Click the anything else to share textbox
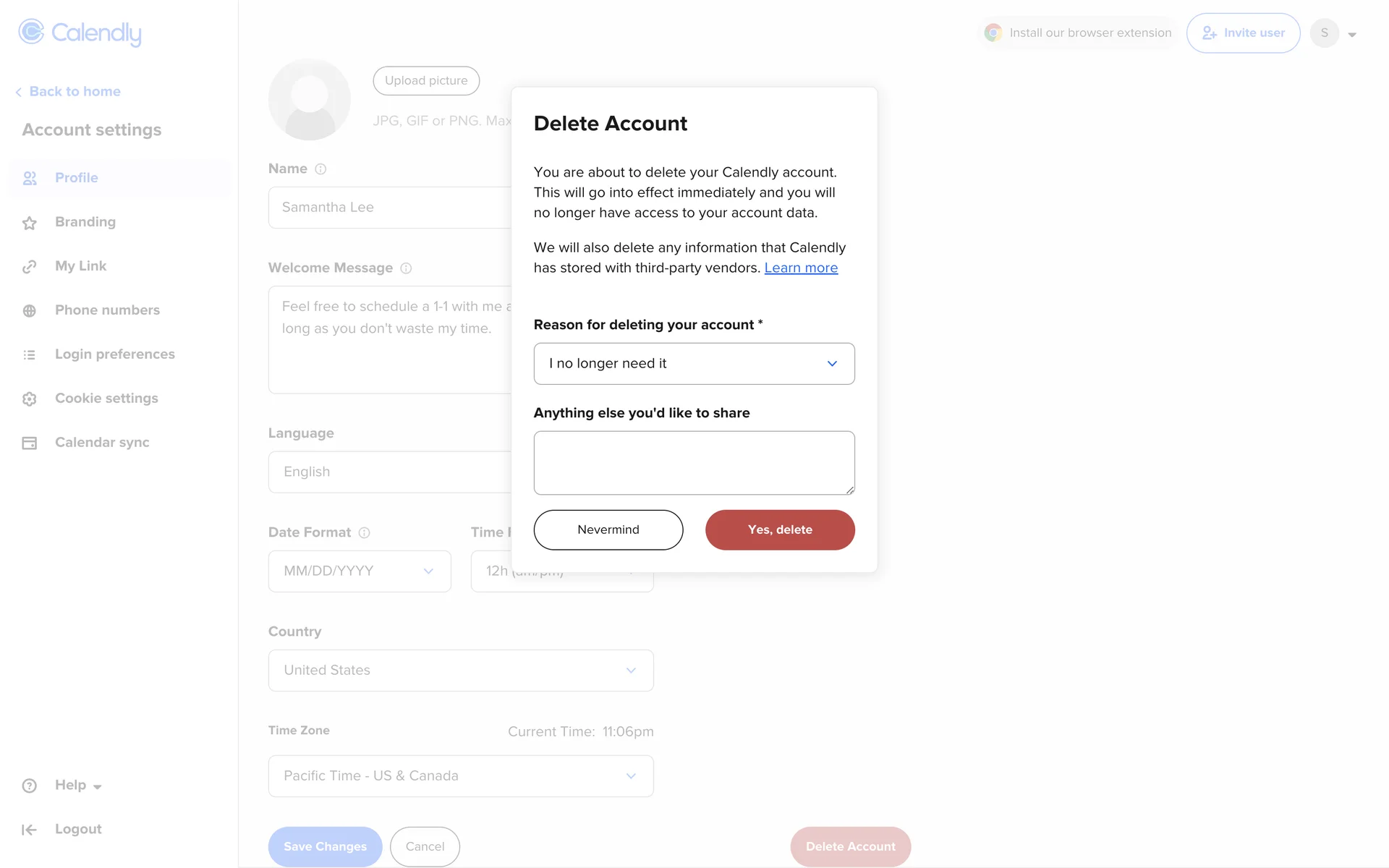 pyautogui.click(x=694, y=463)
